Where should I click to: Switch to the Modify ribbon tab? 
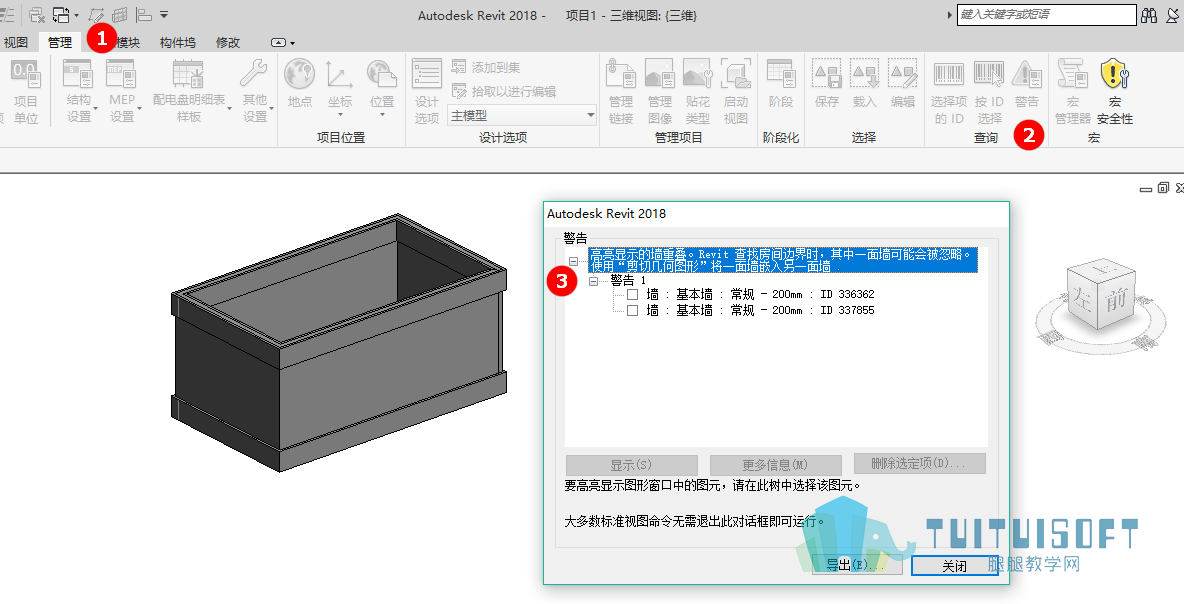click(x=228, y=42)
